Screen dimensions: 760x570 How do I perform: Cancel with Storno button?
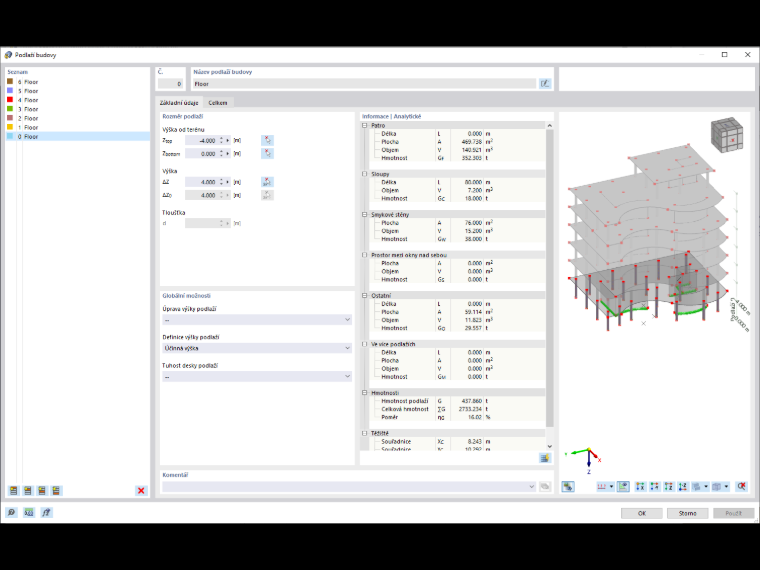[x=687, y=513]
